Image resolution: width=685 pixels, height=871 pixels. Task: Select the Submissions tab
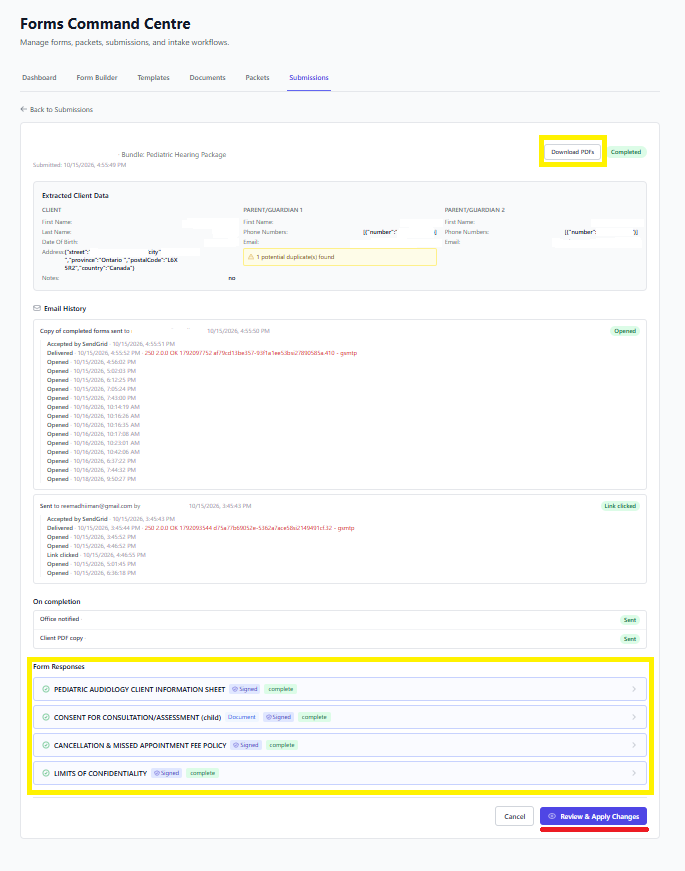(x=309, y=78)
